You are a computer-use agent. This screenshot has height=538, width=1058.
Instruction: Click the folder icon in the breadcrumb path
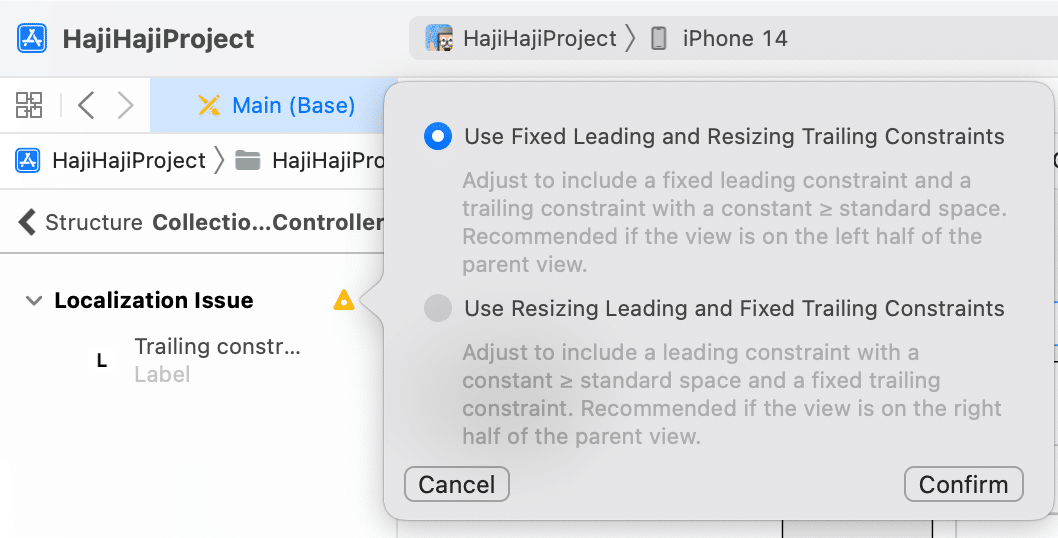(248, 161)
